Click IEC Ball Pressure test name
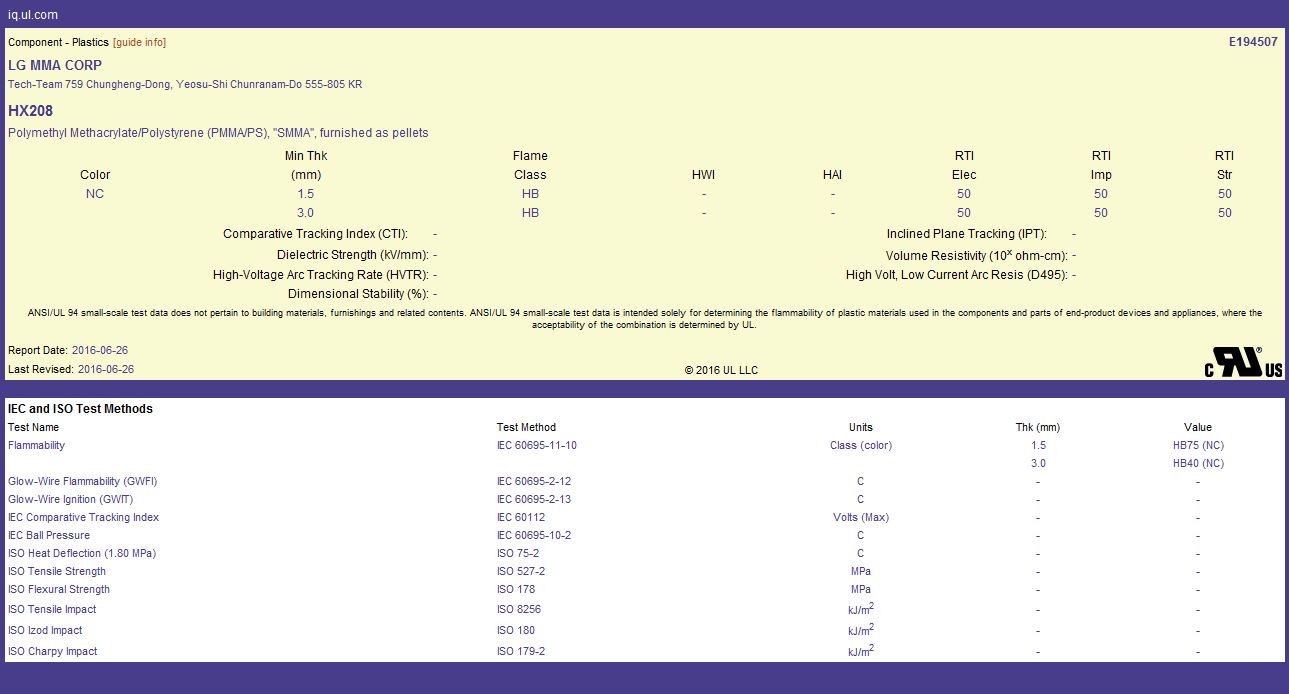The height and width of the screenshot is (694, 1289). pyautogui.click(x=49, y=535)
